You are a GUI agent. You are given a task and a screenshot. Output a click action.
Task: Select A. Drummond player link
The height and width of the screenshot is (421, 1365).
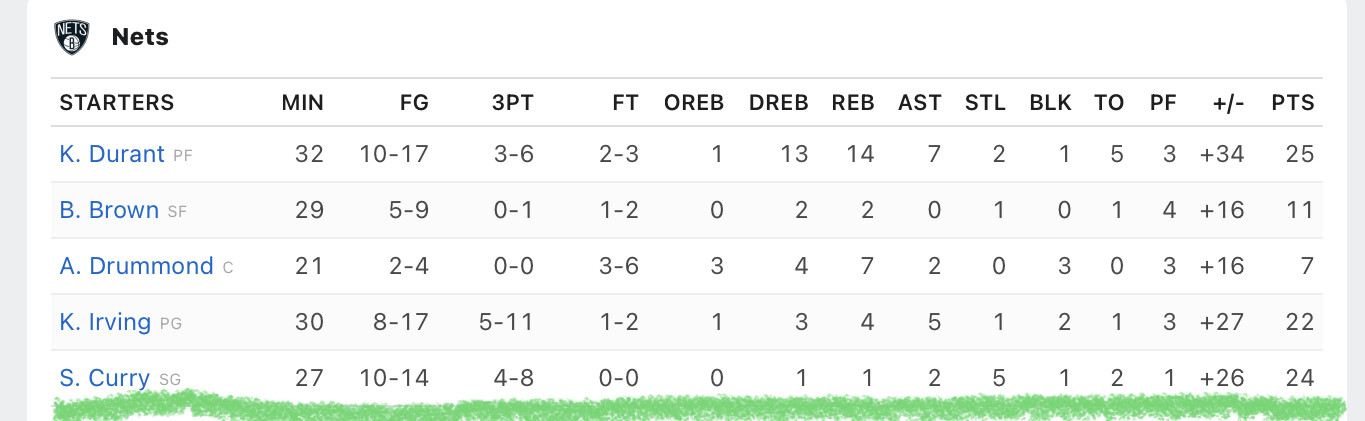tap(137, 266)
